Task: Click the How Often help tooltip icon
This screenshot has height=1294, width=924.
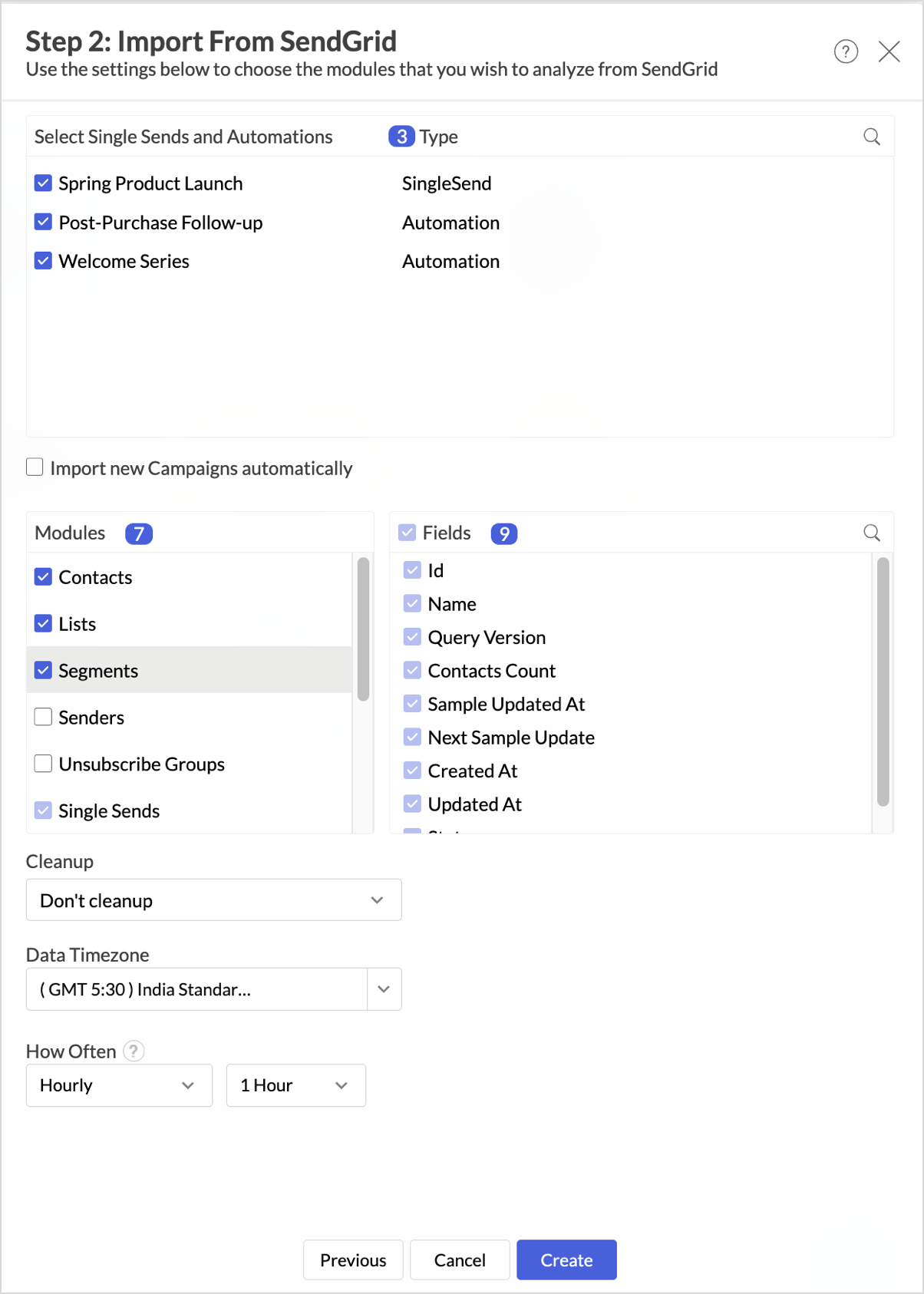Action: pyautogui.click(x=134, y=1051)
